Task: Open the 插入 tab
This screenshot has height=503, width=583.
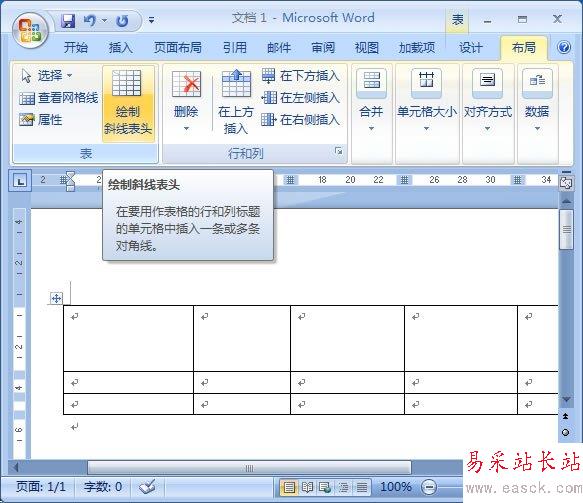Action: (x=120, y=48)
